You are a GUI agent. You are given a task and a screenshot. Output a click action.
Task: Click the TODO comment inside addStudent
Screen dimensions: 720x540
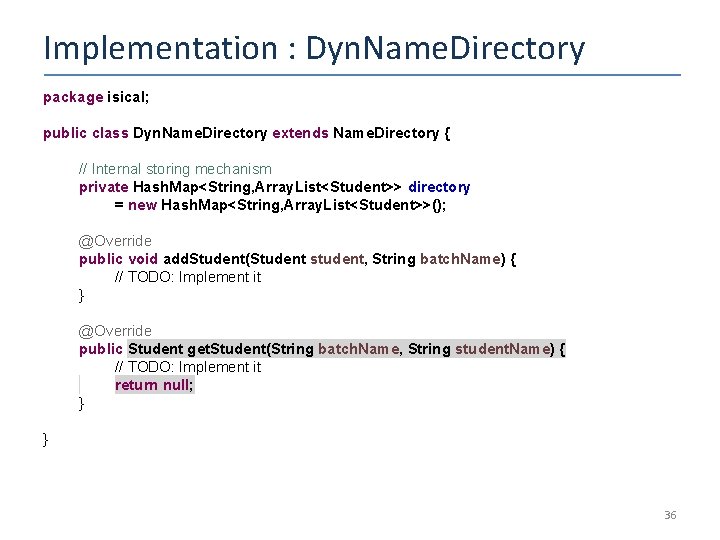click(188, 277)
